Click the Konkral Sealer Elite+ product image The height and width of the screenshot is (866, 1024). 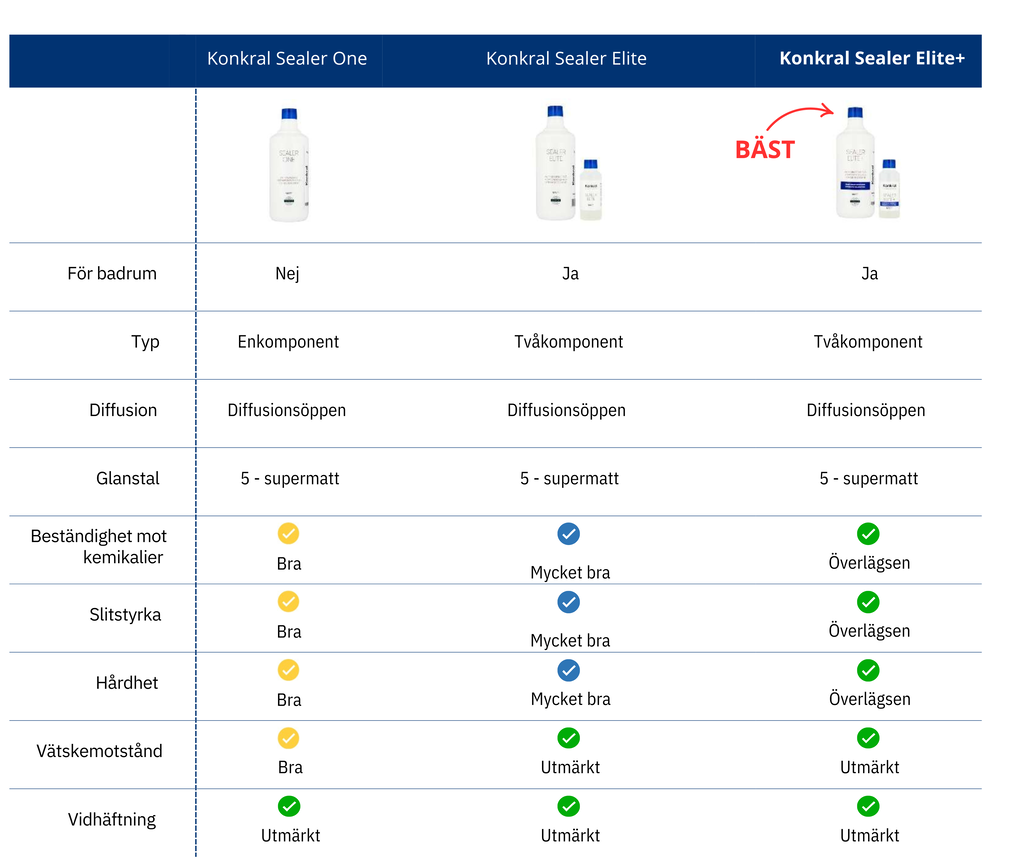point(868,163)
